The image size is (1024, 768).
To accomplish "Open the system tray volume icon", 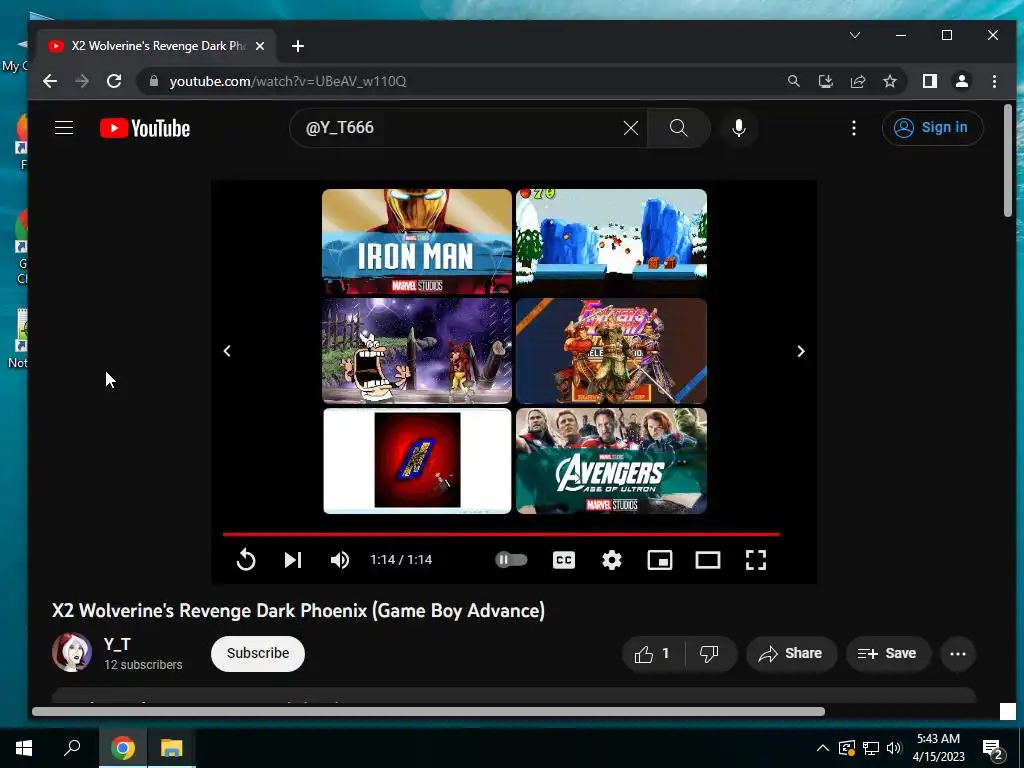I will 894,748.
